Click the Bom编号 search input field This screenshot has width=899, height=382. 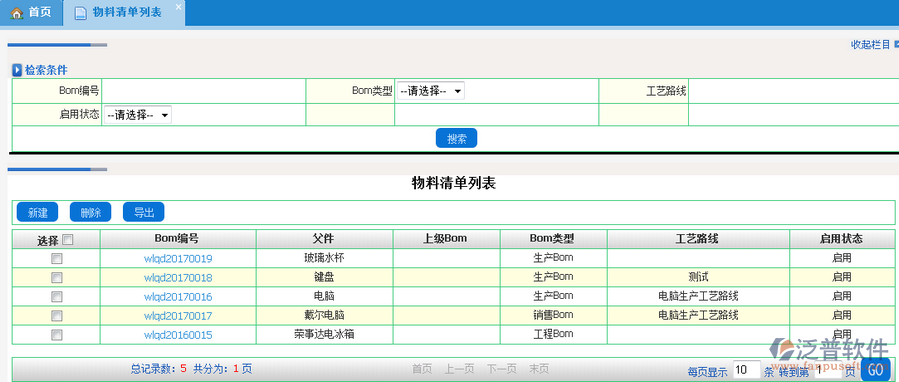204,91
